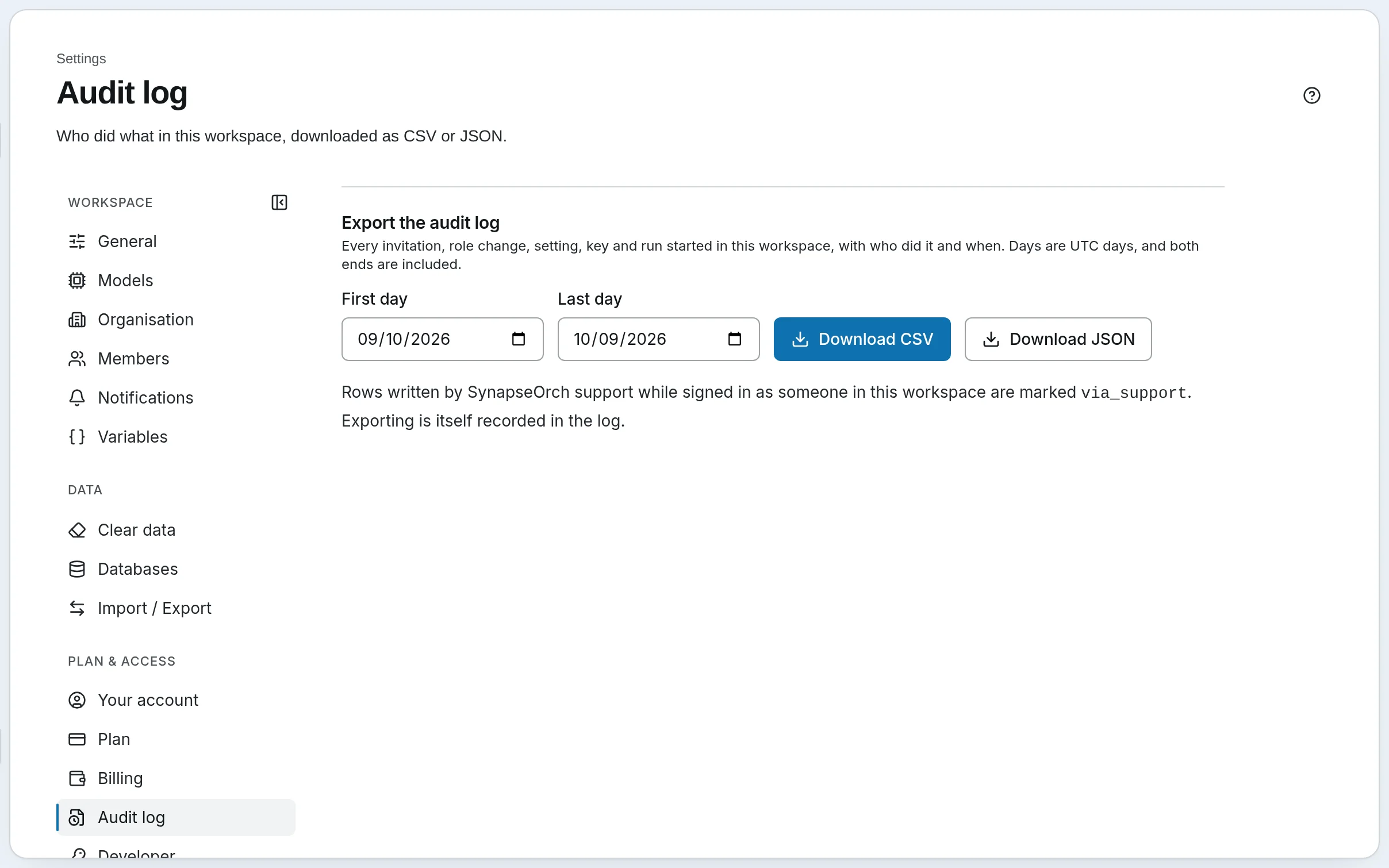Go to the Plan page
The height and width of the screenshot is (868, 1389).
tap(176, 739)
